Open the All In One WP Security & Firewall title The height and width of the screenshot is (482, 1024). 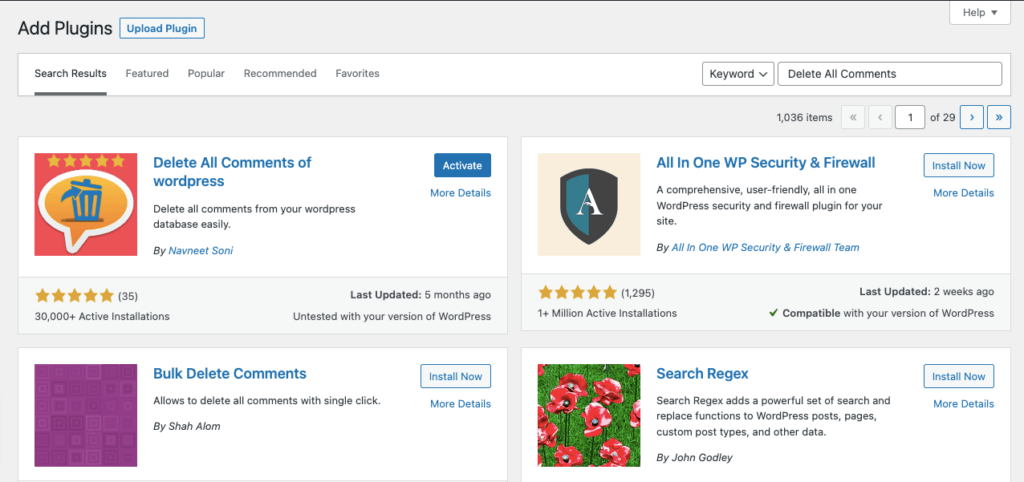pos(765,162)
